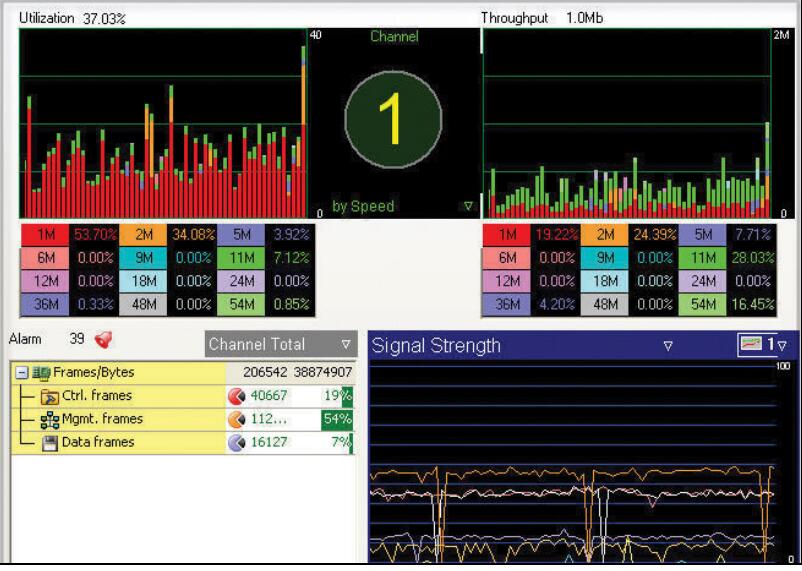802x571 pixels.
Task: Click the 36M swatch in Throughput legend
Action: click(507, 304)
